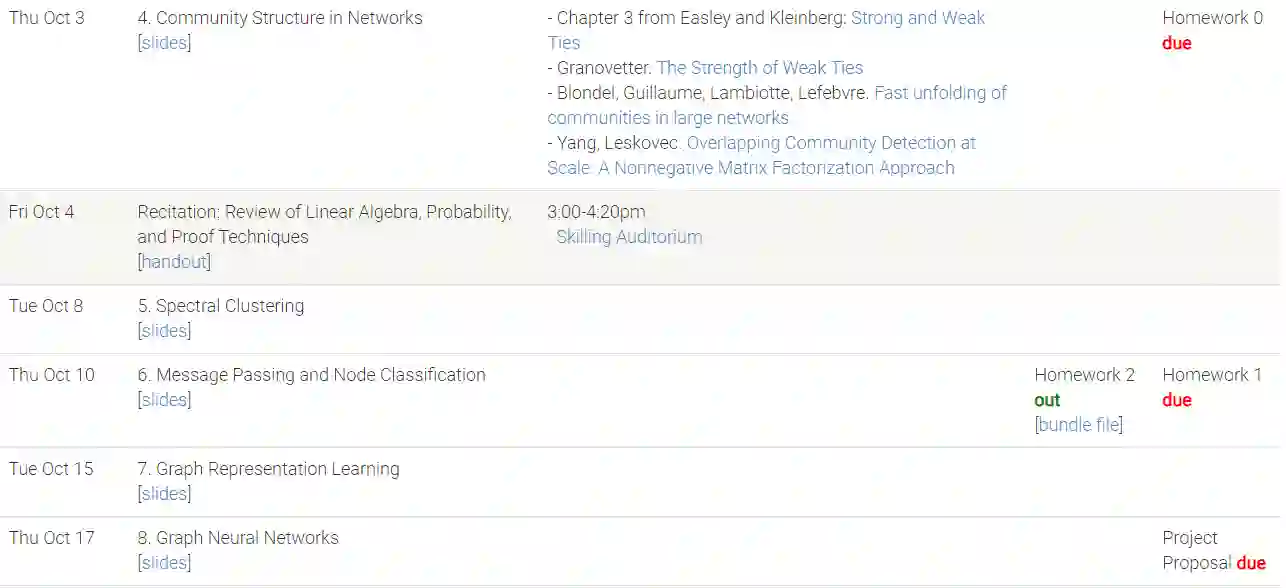
Task: Select the Thu Oct 17 date cell
Action: 52,538
